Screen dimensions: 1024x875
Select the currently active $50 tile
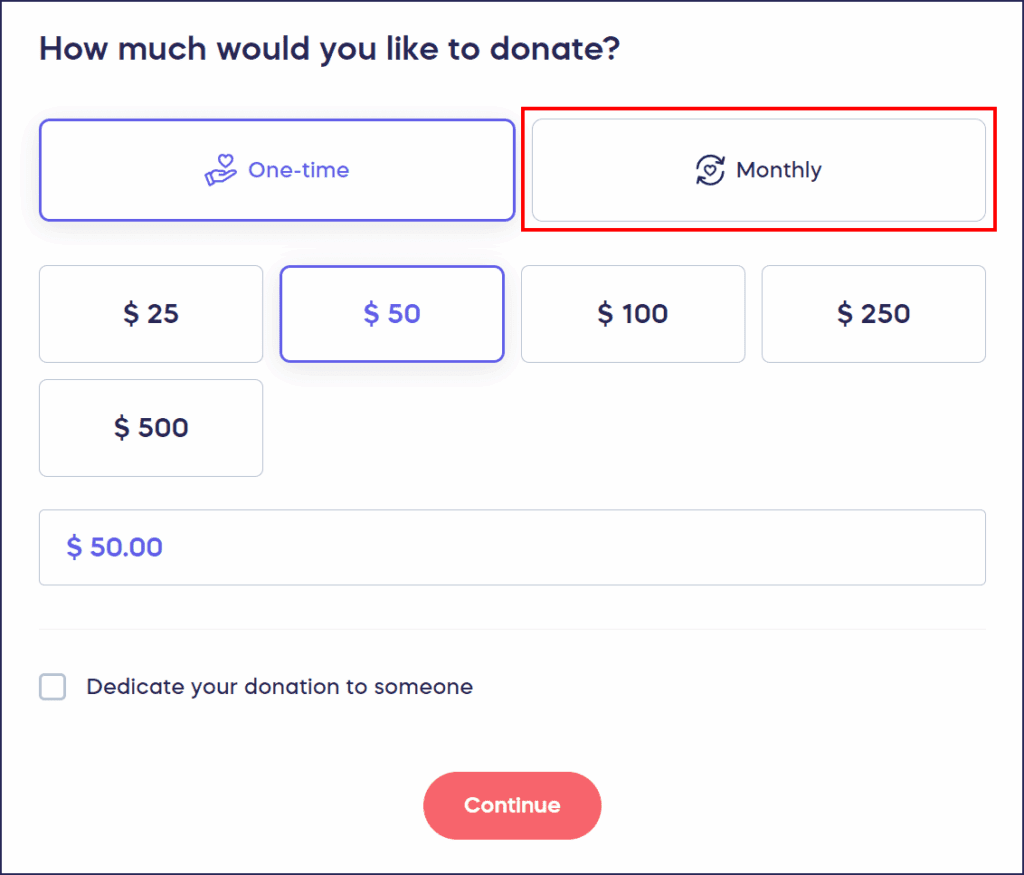point(391,313)
